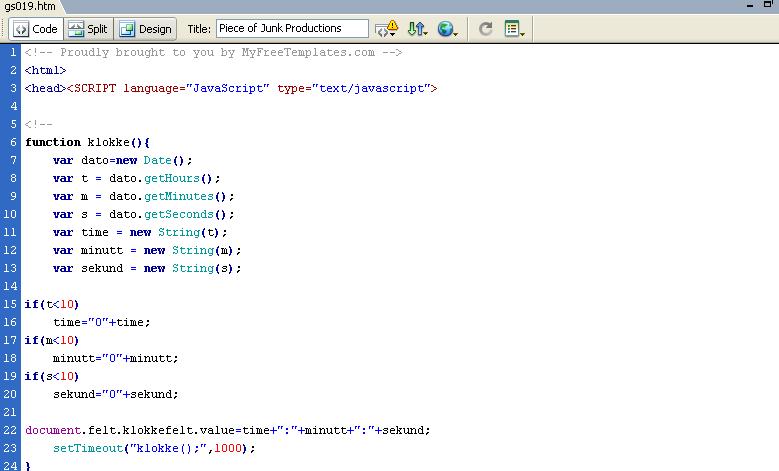This screenshot has height=471, width=779.
Task: Minimize the document window
Action: click(750, 5)
